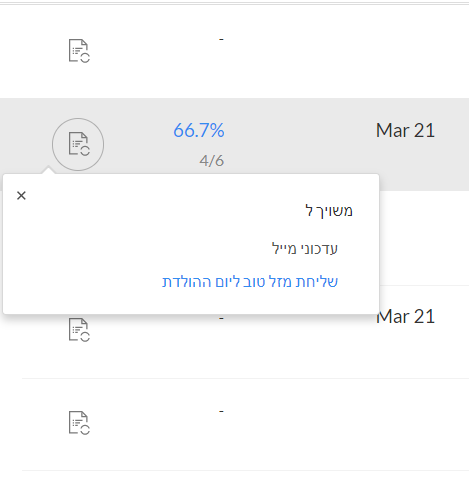The image size is (469, 478).
Task: Open the workflow icon in the topmost row
Action: click(79, 51)
